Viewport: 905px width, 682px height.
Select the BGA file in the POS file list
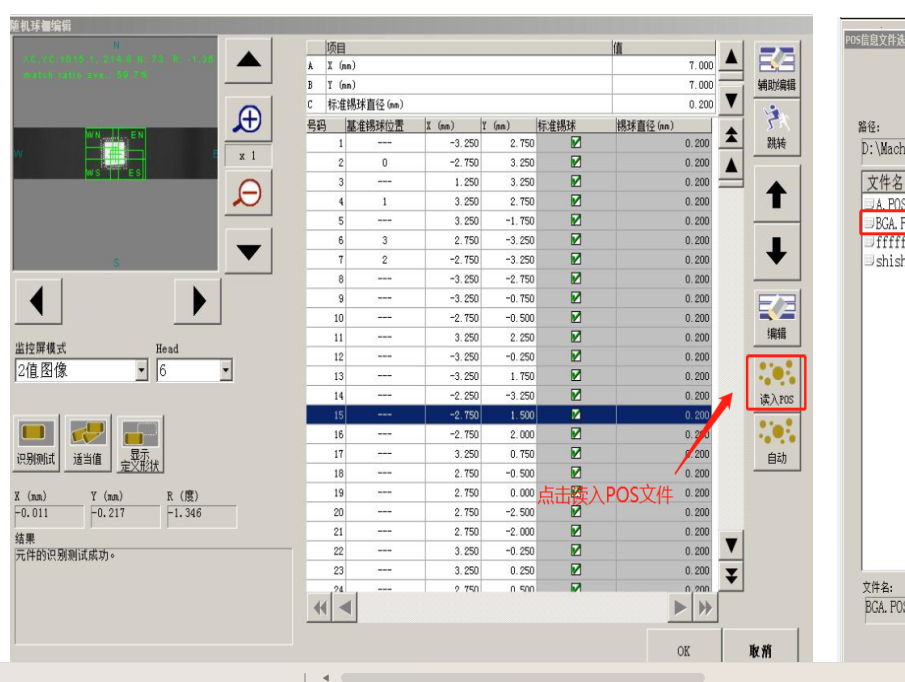(885, 223)
